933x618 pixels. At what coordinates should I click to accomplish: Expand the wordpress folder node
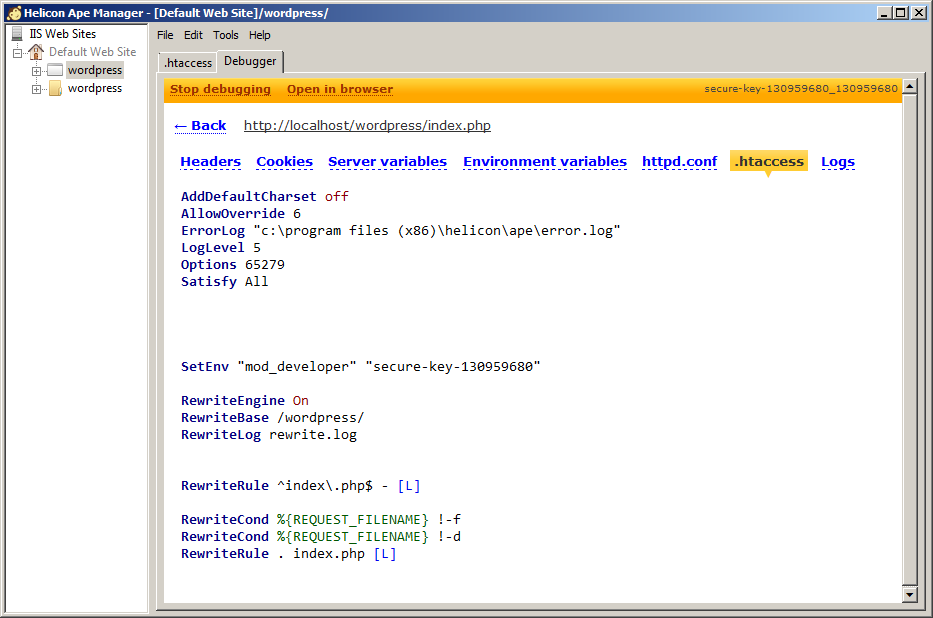pyautogui.click(x=36, y=89)
